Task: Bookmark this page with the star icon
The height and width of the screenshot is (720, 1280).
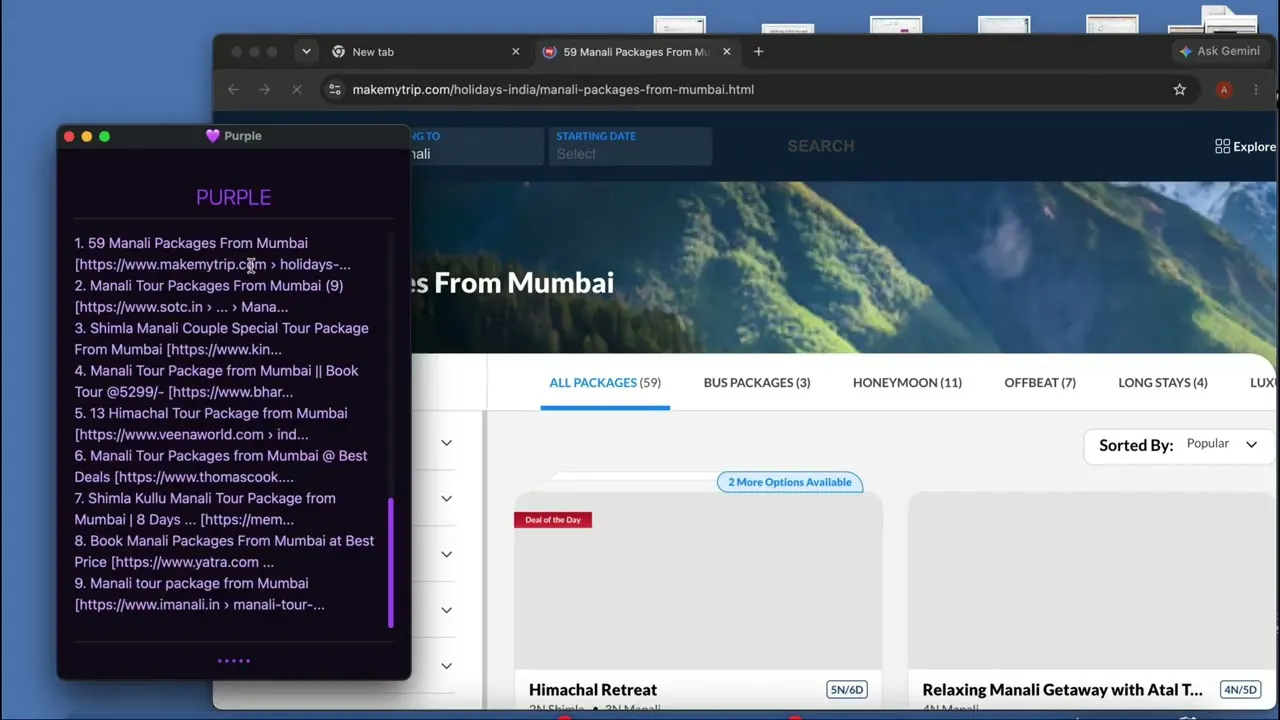Action: tap(1180, 89)
